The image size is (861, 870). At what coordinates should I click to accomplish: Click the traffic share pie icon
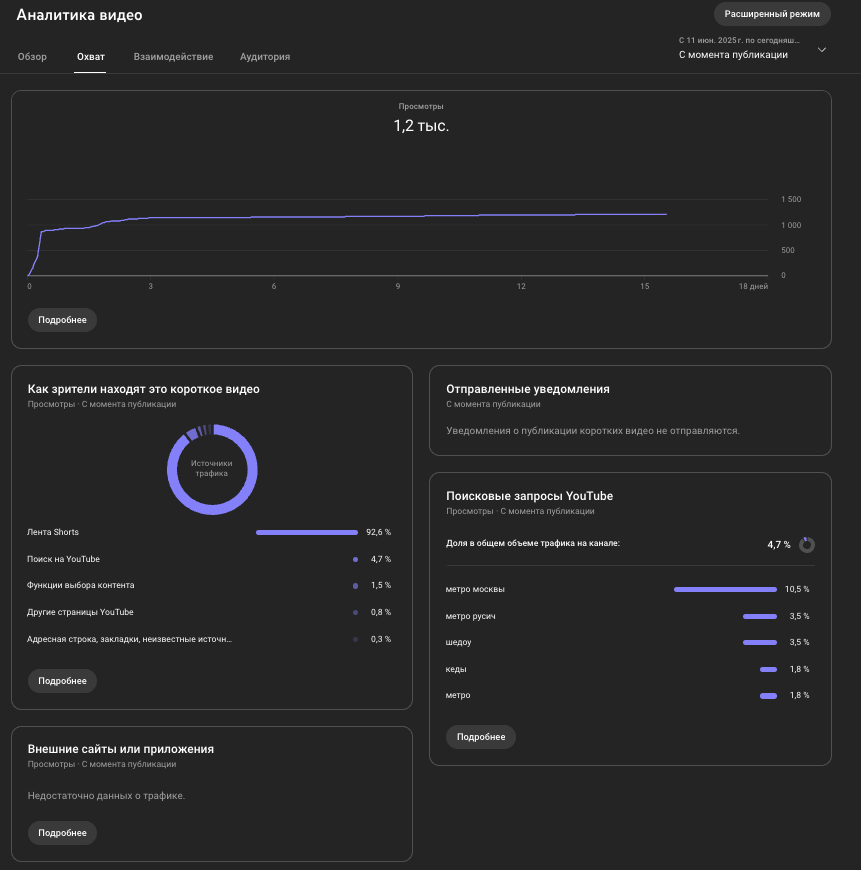807,544
